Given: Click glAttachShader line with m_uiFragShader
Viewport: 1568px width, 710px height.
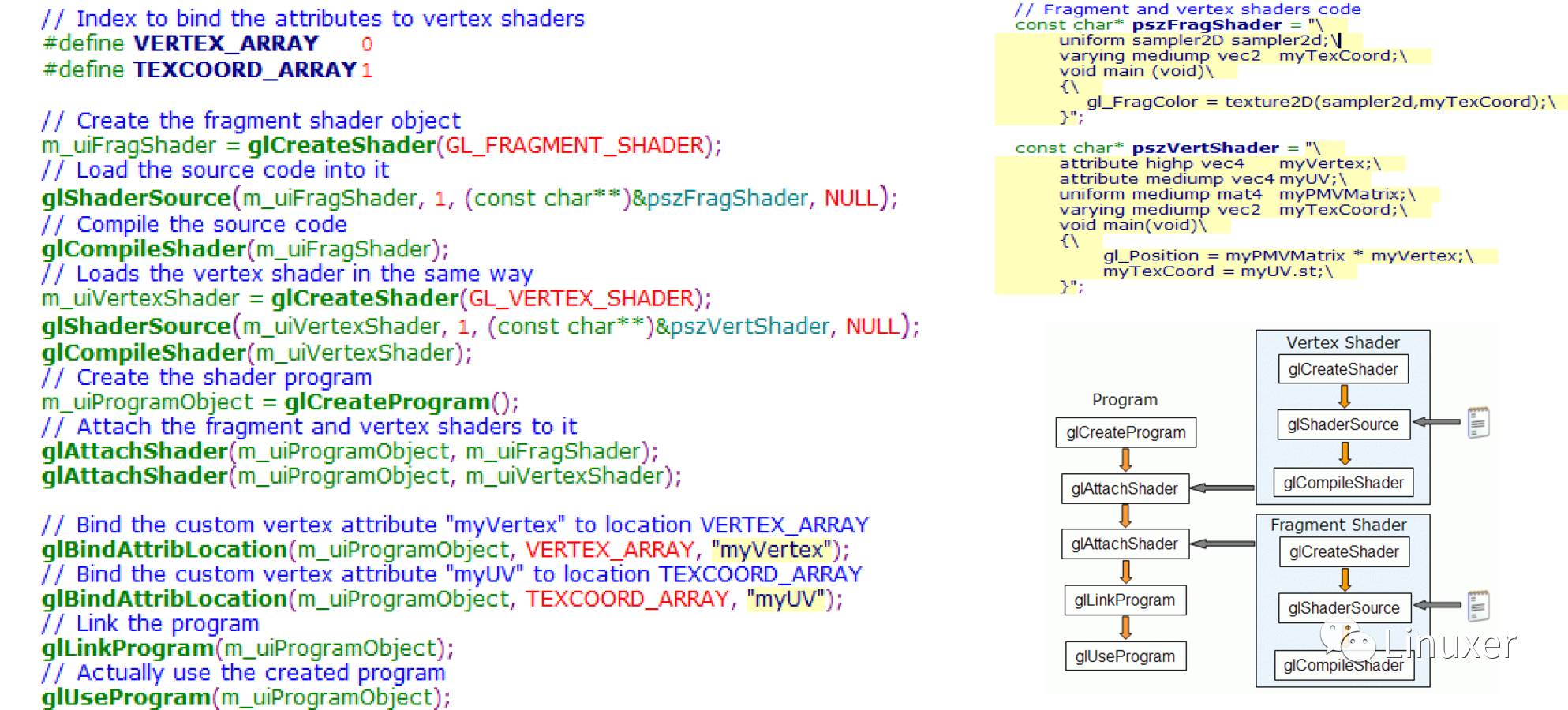Looking at the screenshot, I should tap(350, 451).
